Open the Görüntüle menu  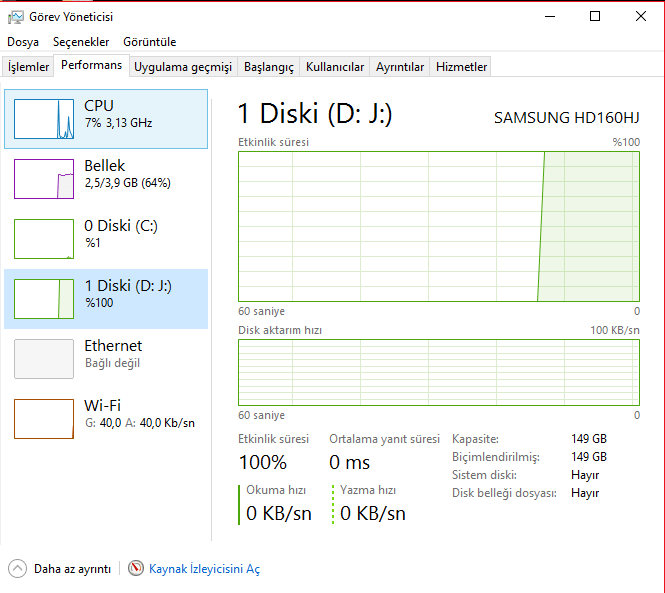click(x=150, y=42)
